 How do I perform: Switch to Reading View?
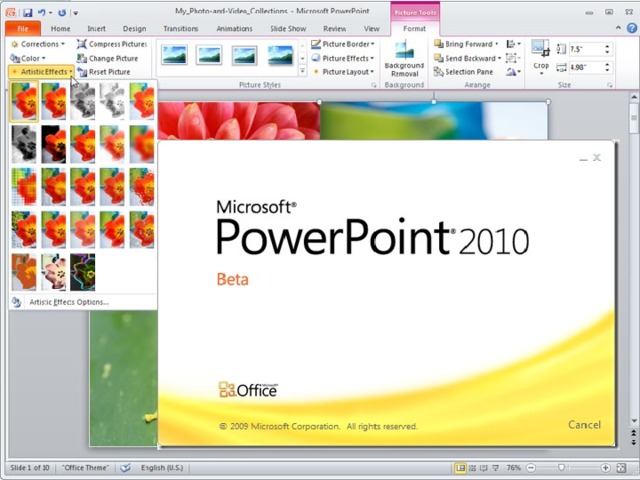[484, 468]
